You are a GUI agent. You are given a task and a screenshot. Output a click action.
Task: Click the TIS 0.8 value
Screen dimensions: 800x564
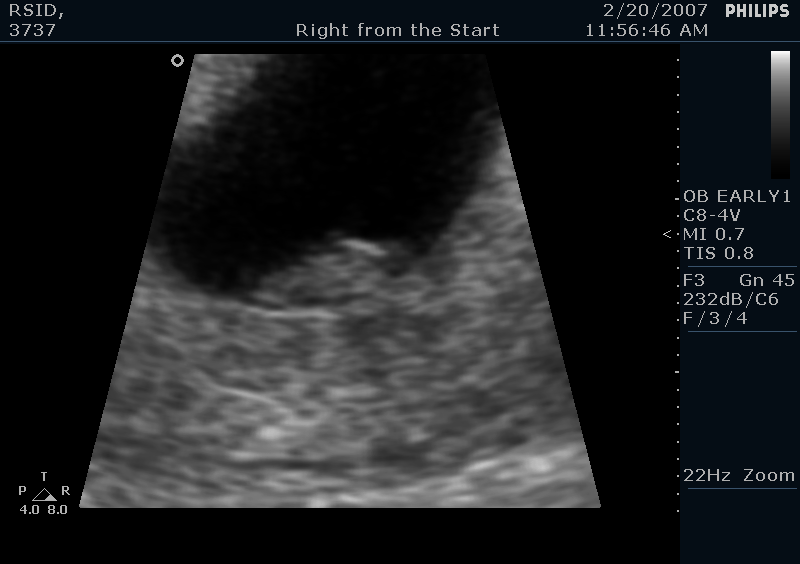(x=718, y=253)
